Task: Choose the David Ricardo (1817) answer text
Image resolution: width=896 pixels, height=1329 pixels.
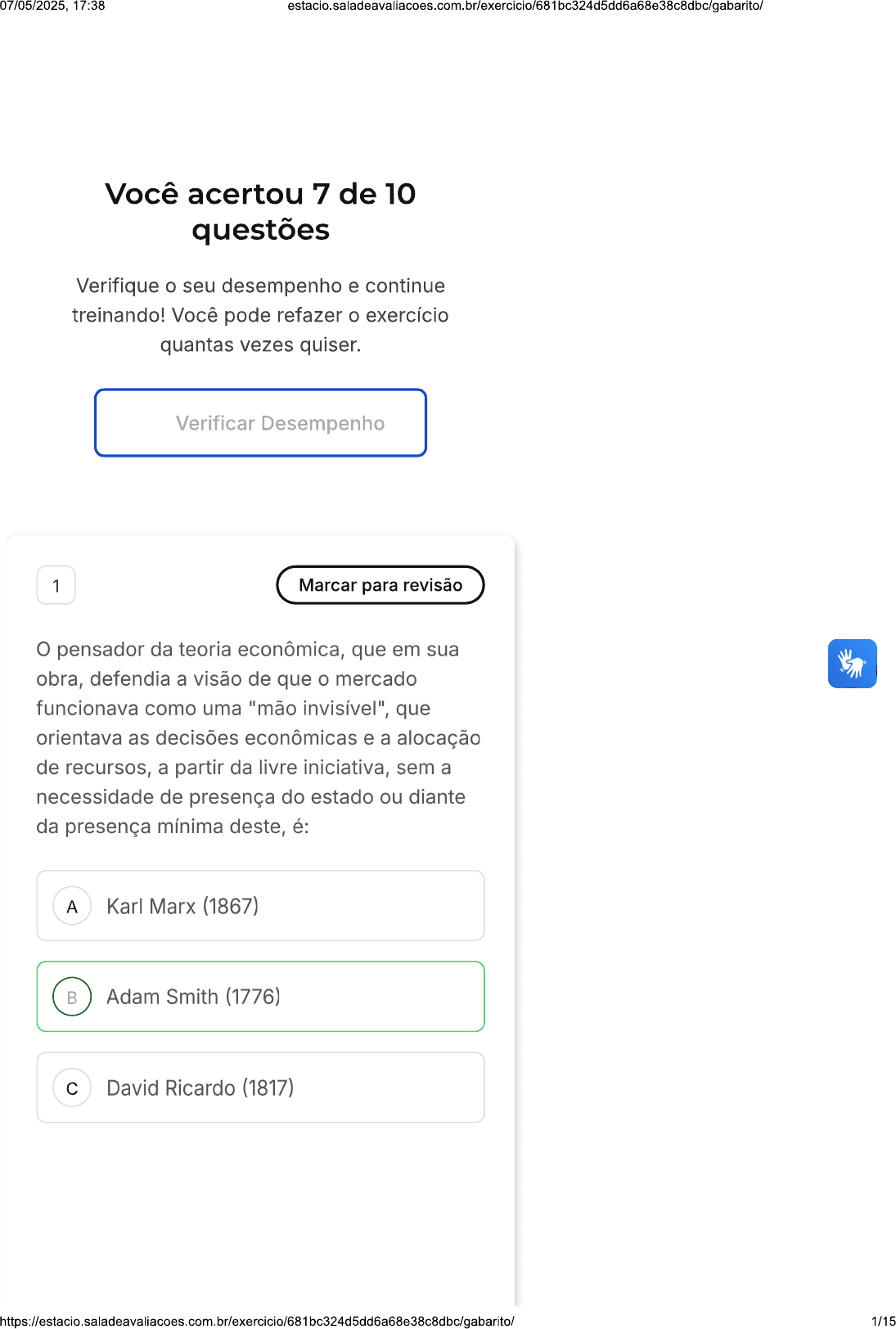Action: pos(200,1088)
